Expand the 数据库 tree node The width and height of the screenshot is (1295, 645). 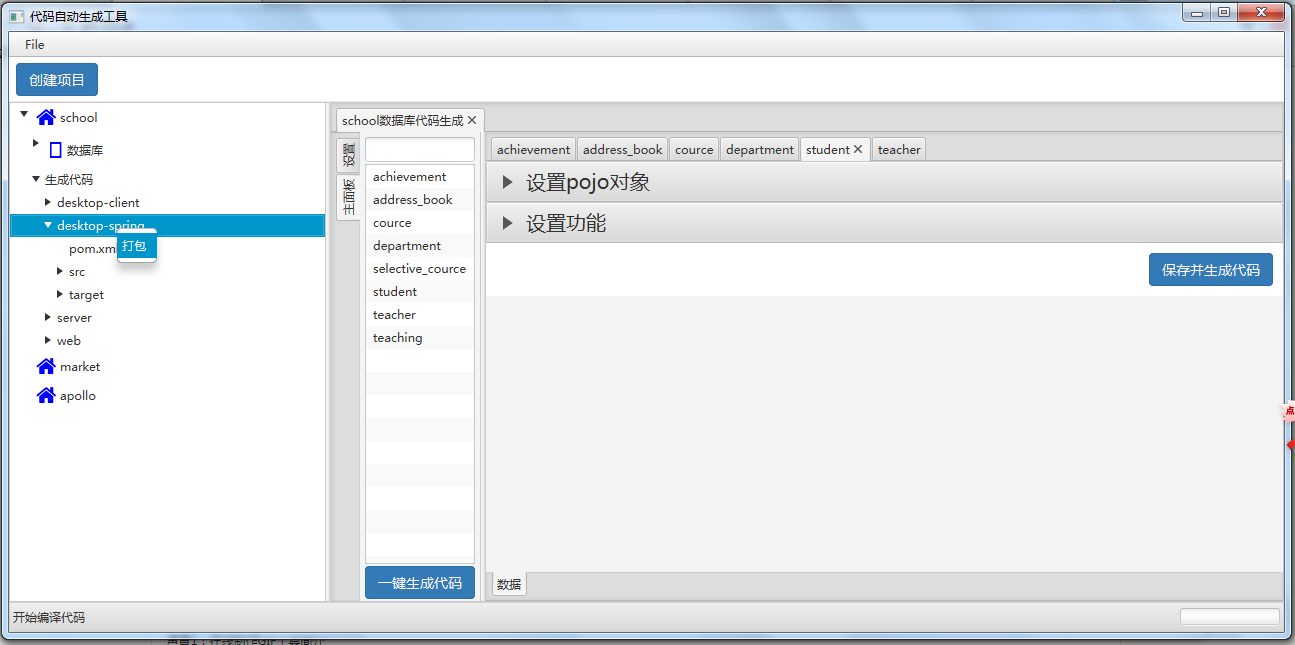point(35,143)
